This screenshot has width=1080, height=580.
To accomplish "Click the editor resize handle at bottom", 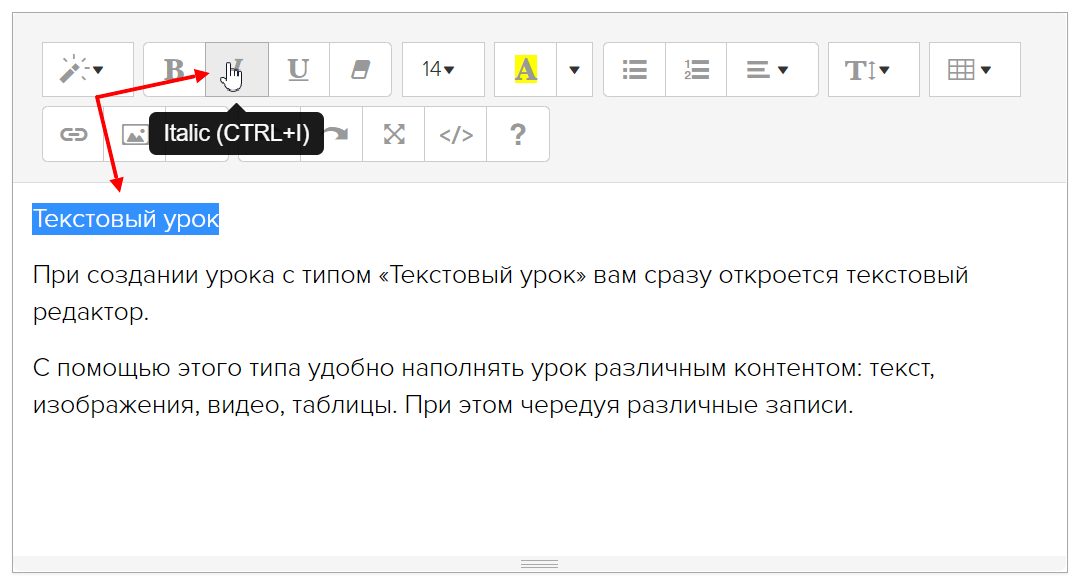I will pos(540,565).
